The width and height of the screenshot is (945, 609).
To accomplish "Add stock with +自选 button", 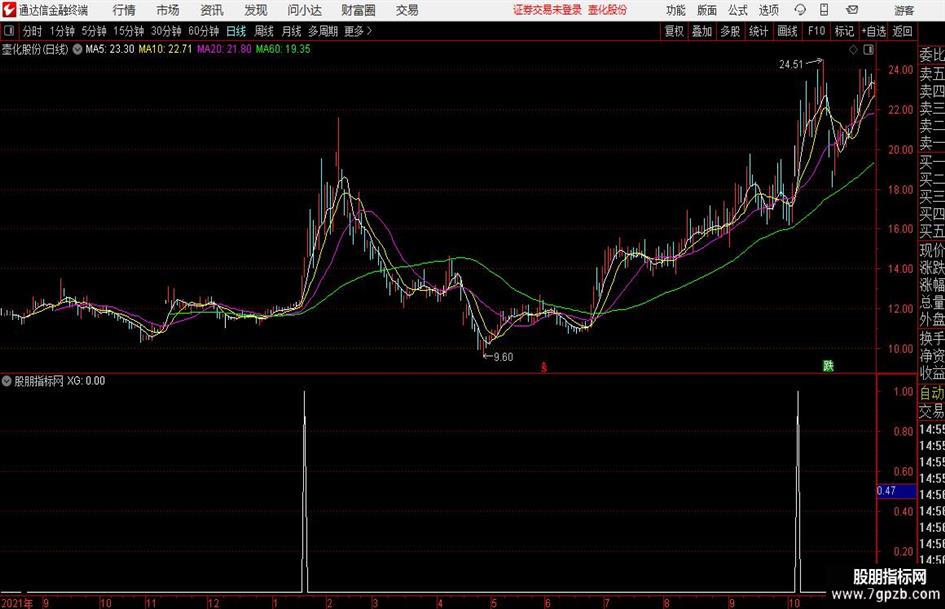I will [x=873, y=31].
